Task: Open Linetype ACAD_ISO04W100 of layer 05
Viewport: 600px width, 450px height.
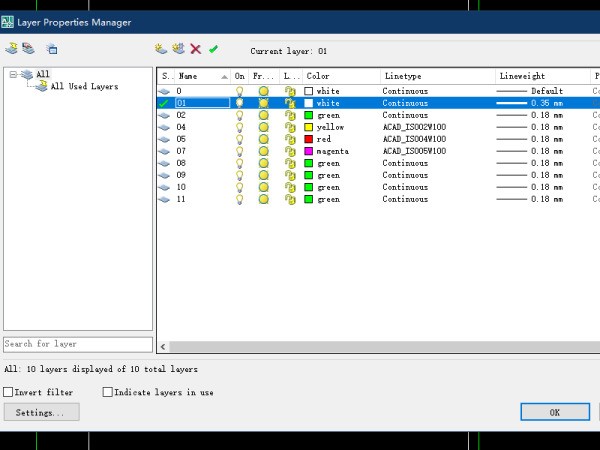Action: 414,139
